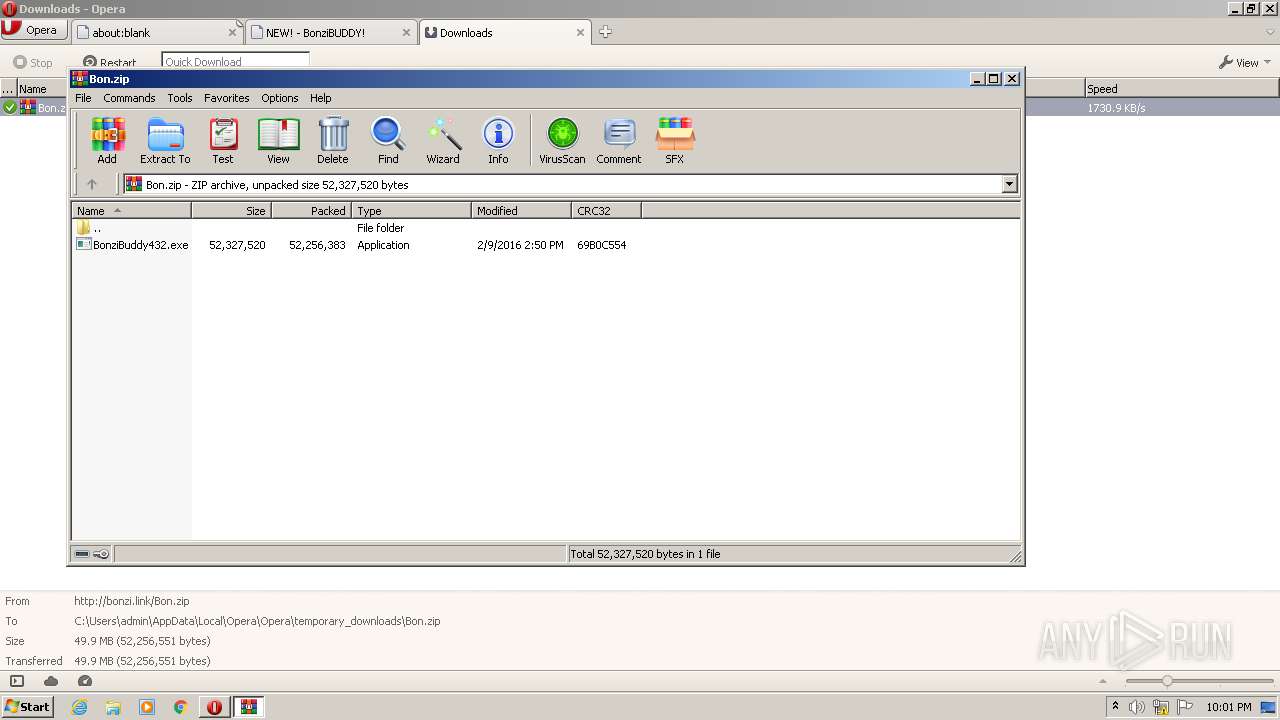This screenshot has height=720, width=1280.
Task: Sort by Type column header
Action: [x=411, y=211]
